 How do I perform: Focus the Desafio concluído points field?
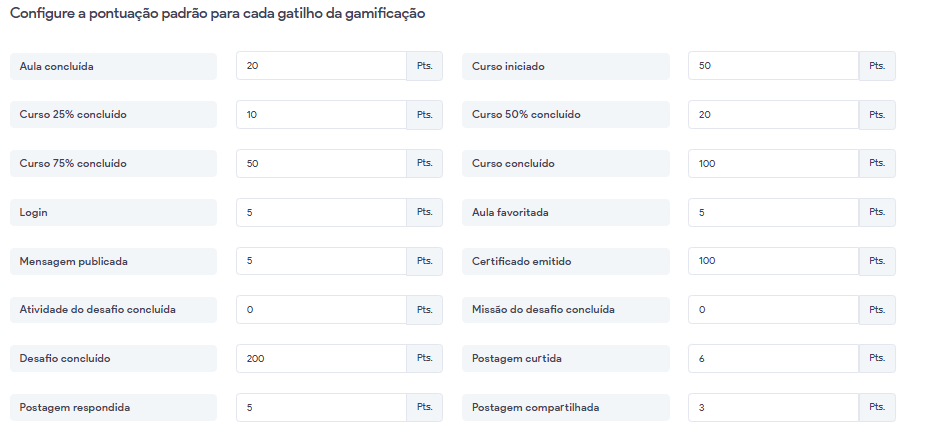click(x=321, y=358)
